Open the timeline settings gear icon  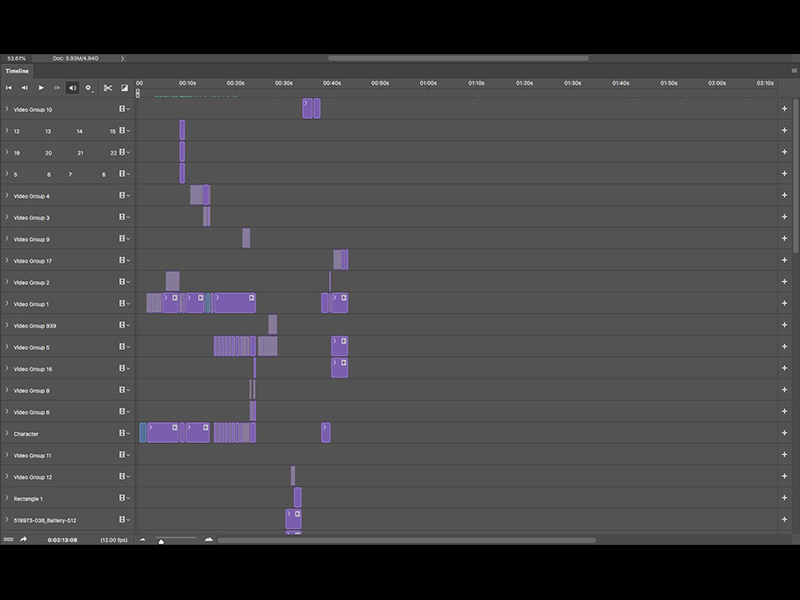coord(88,88)
